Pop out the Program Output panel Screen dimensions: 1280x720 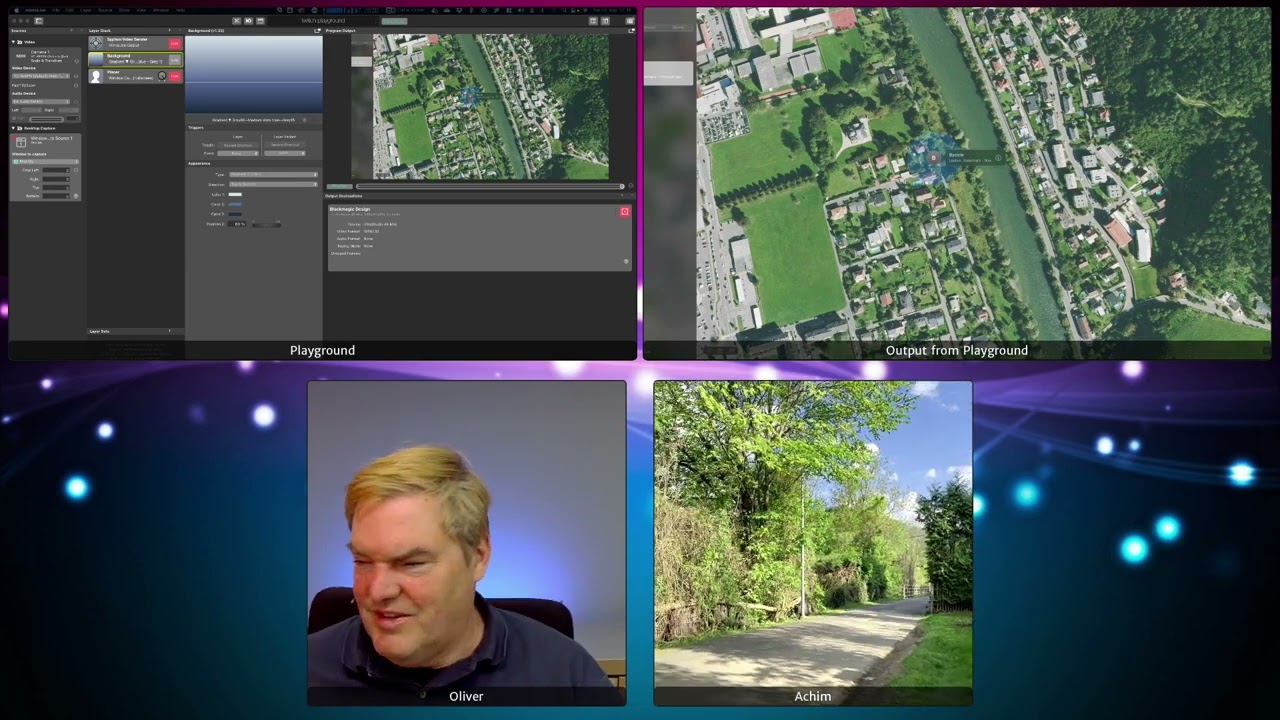(x=631, y=31)
